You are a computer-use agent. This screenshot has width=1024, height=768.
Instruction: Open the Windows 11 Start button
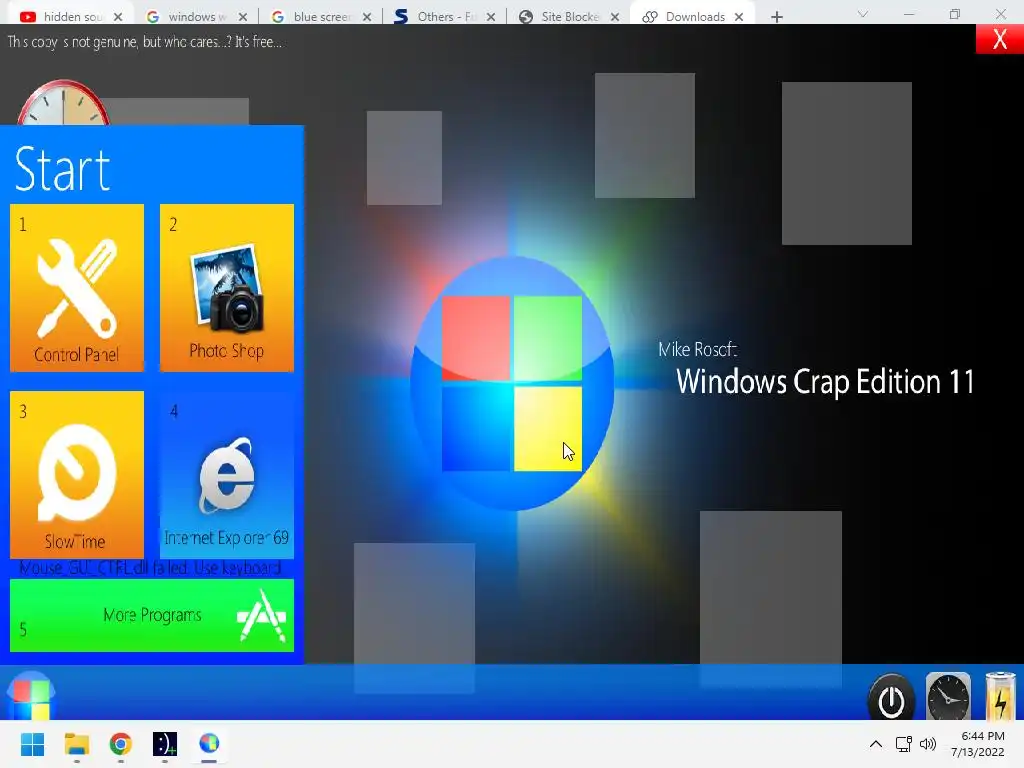tap(32, 744)
